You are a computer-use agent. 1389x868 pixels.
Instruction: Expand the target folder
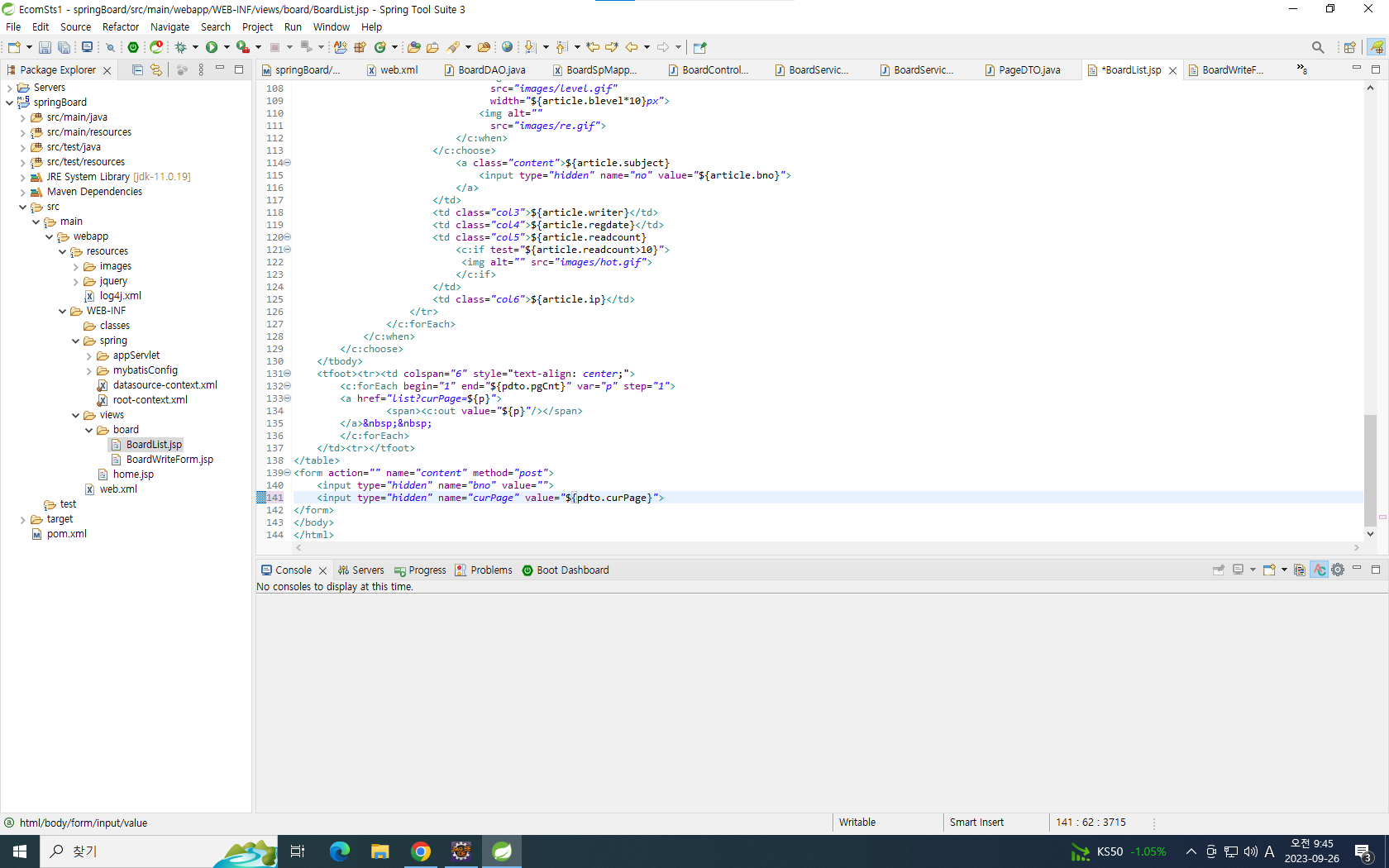click(22, 519)
